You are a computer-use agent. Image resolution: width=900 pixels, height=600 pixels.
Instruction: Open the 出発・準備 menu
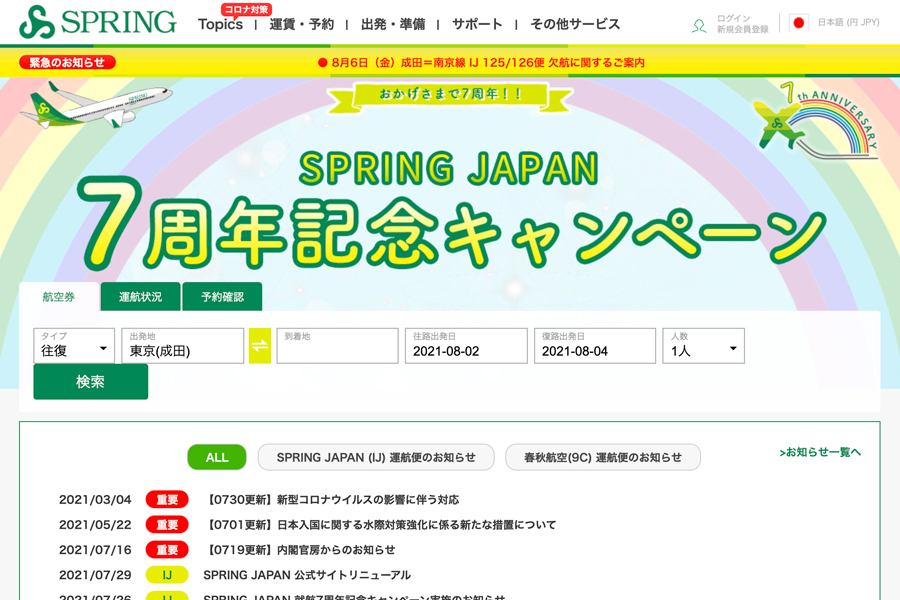click(x=393, y=24)
